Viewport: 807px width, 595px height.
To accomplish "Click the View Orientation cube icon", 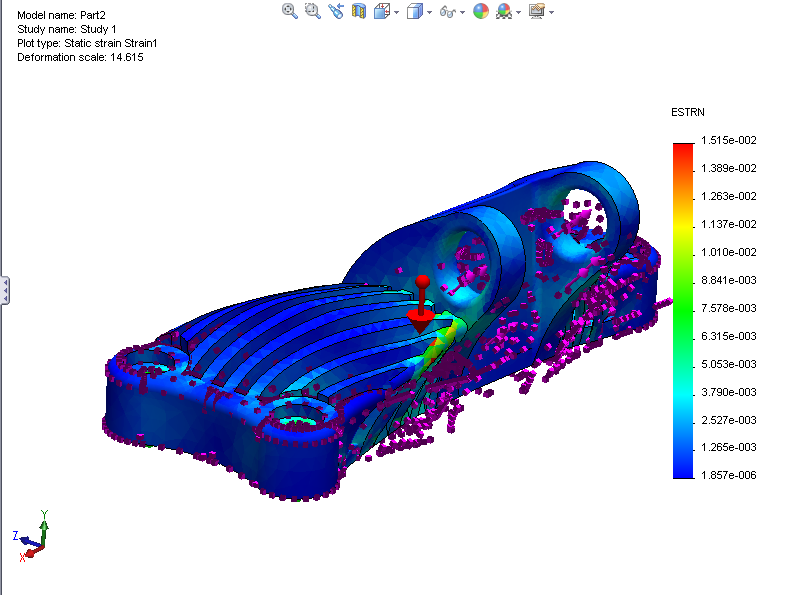I will [384, 11].
